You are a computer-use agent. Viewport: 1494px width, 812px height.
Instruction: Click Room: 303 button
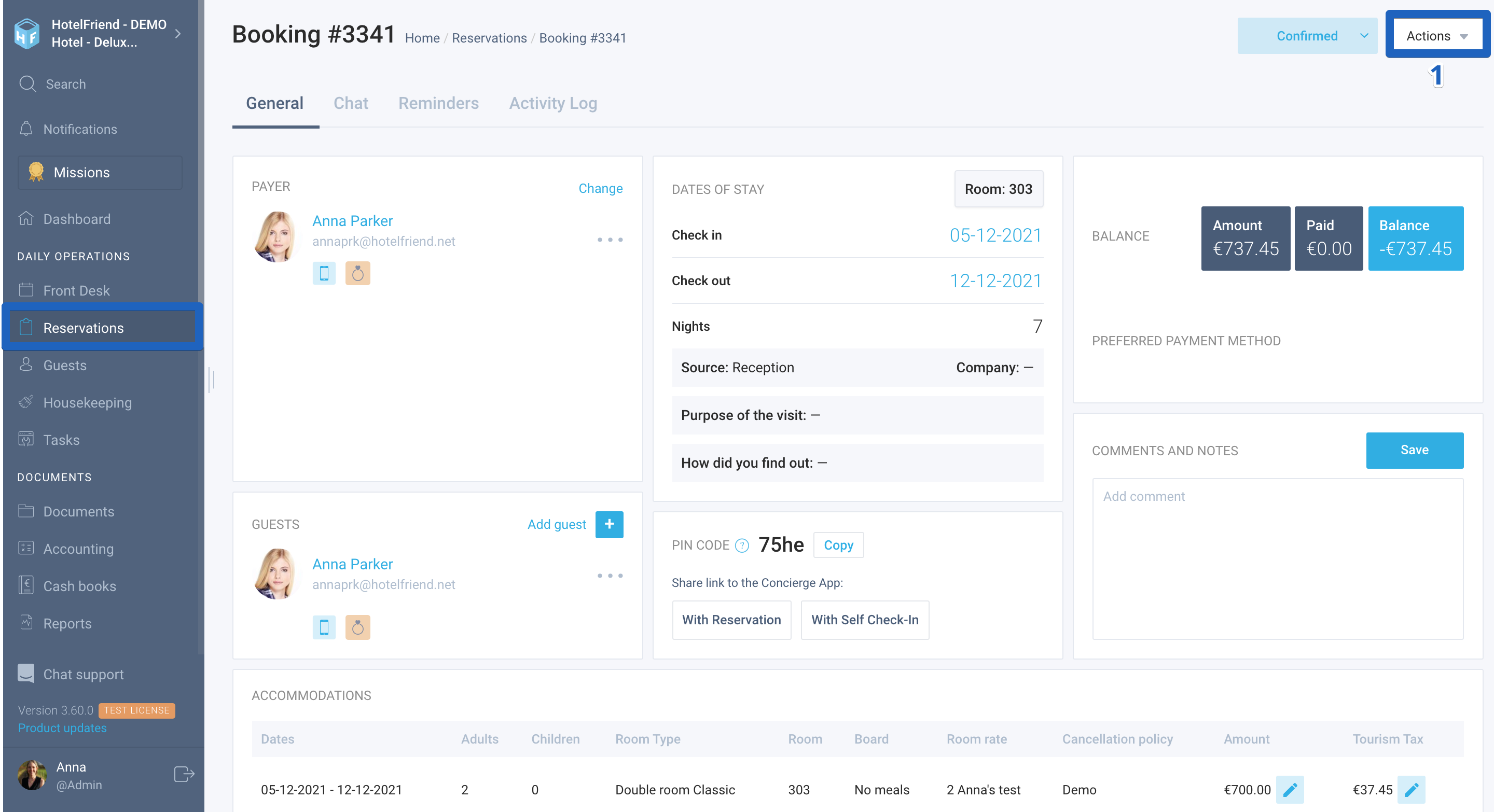(x=999, y=189)
